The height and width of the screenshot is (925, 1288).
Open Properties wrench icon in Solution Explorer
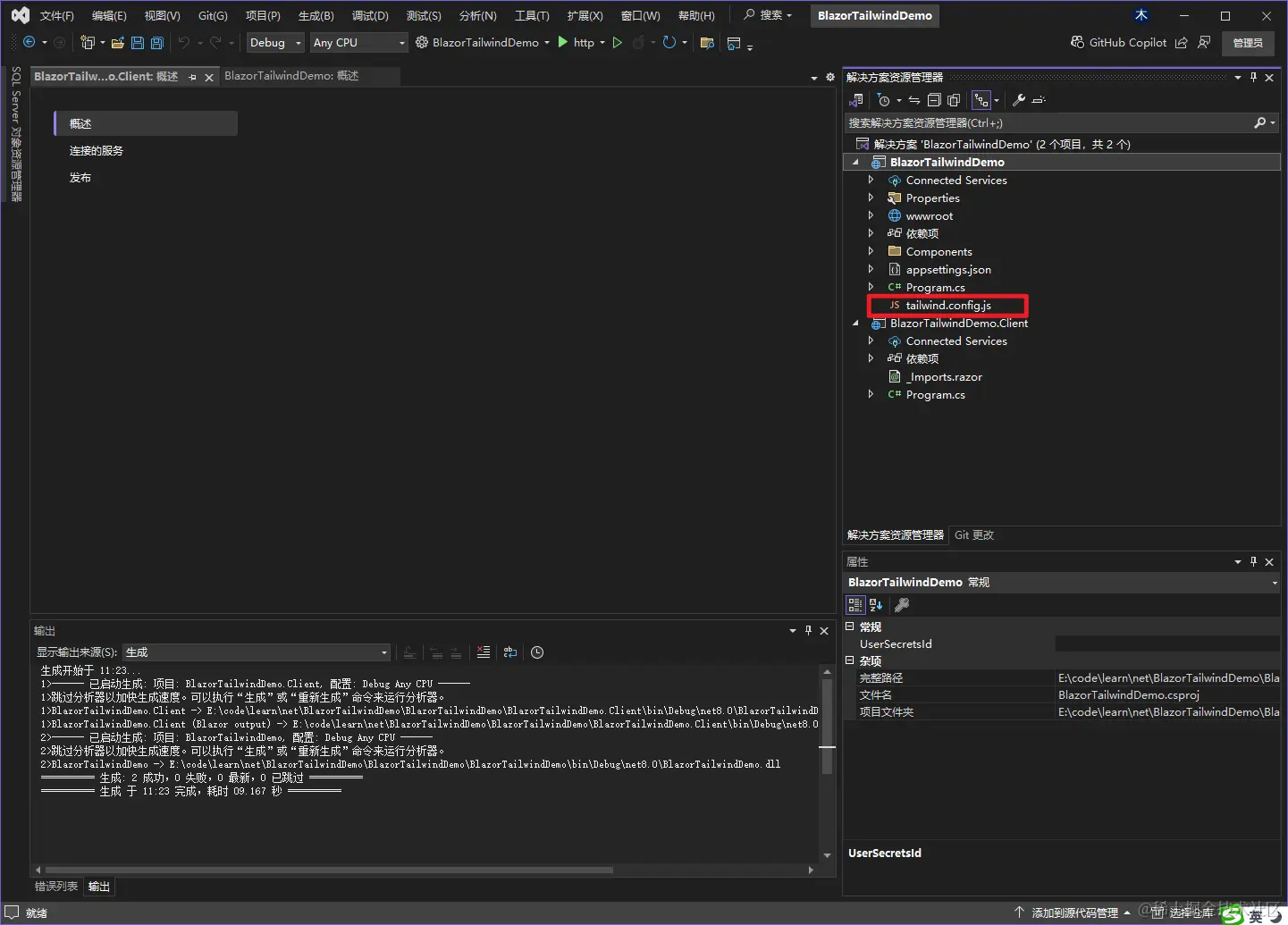coord(1018,100)
